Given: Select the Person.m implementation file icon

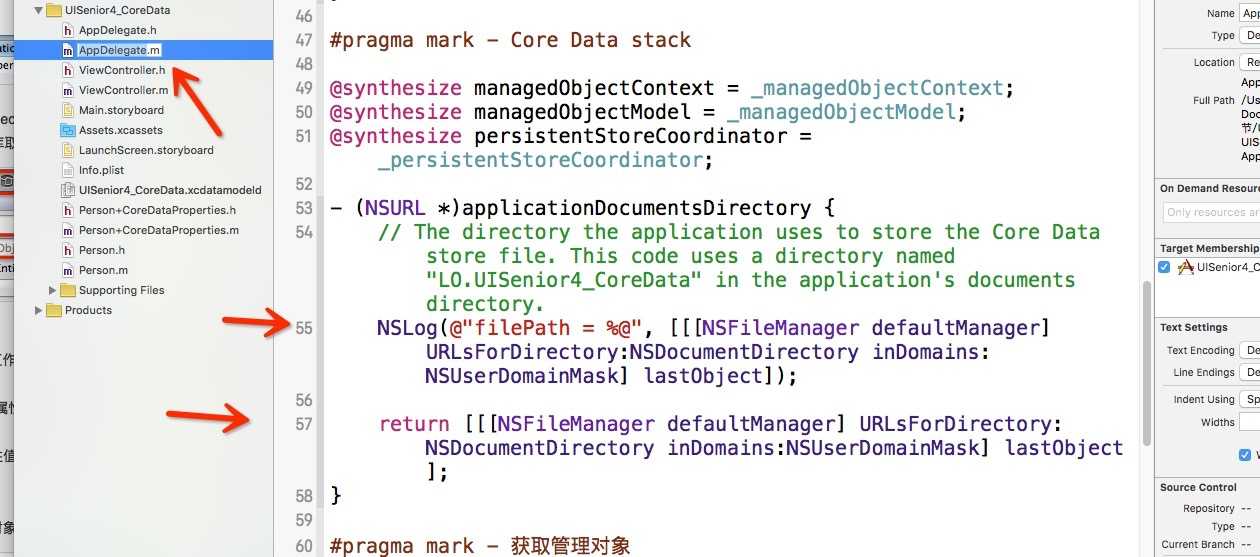Looking at the screenshot, I should pyautogui.click(x=68, y=270).
